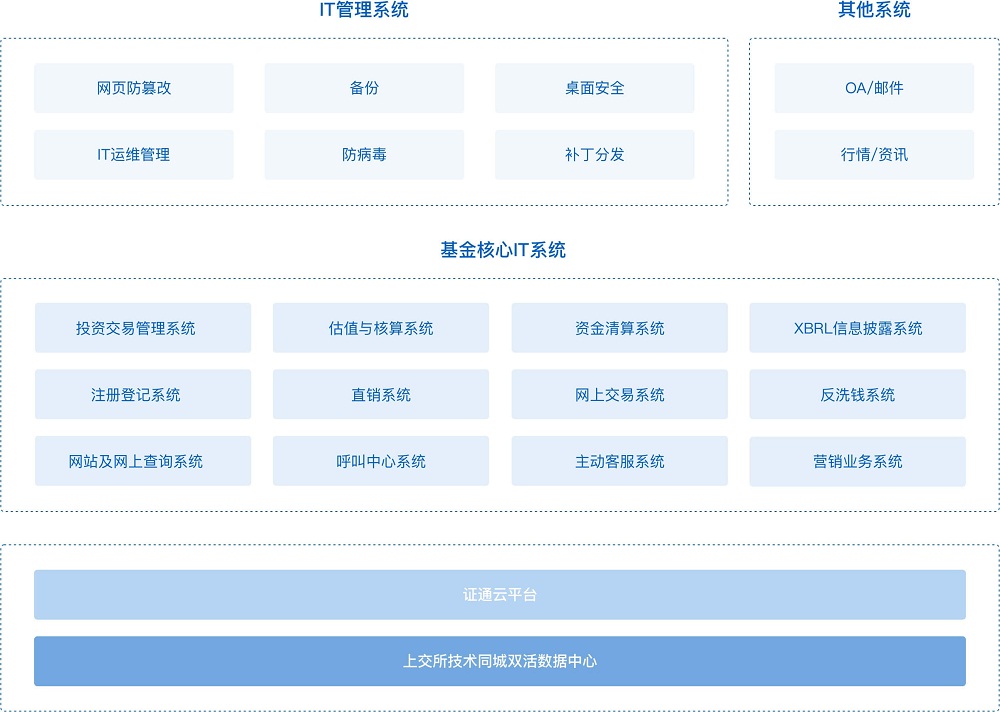Select the 估值与核算系统 block
The image size is (1000, 712).
pos(381,328)
